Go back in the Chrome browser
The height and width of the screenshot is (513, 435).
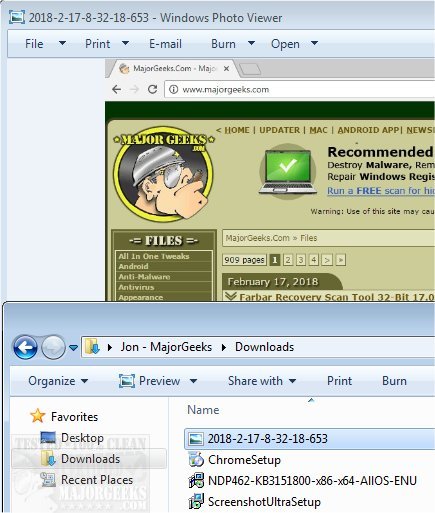click(116, 89)
